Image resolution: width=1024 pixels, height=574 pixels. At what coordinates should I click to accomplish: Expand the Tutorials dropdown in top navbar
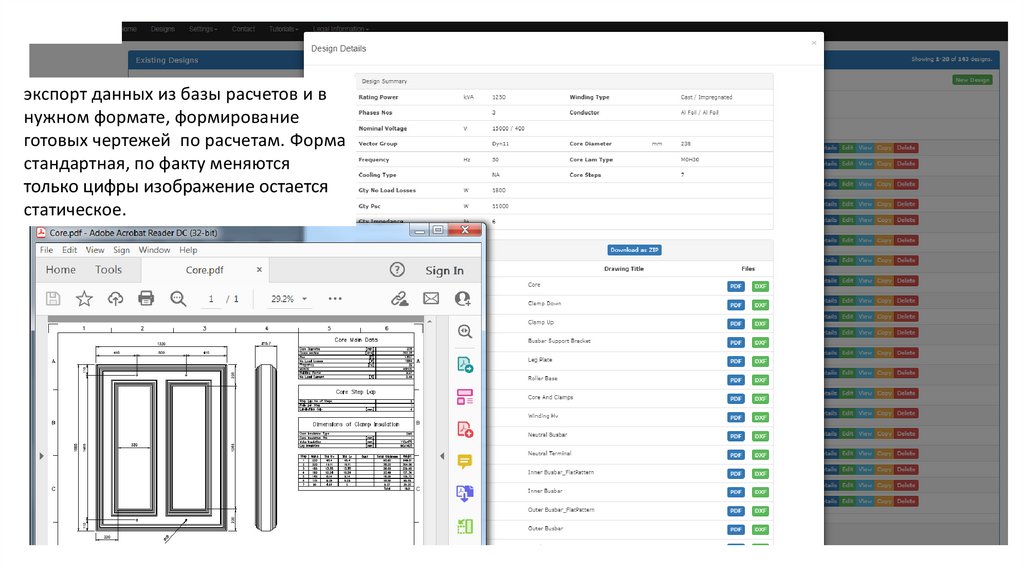pos(285,29)
